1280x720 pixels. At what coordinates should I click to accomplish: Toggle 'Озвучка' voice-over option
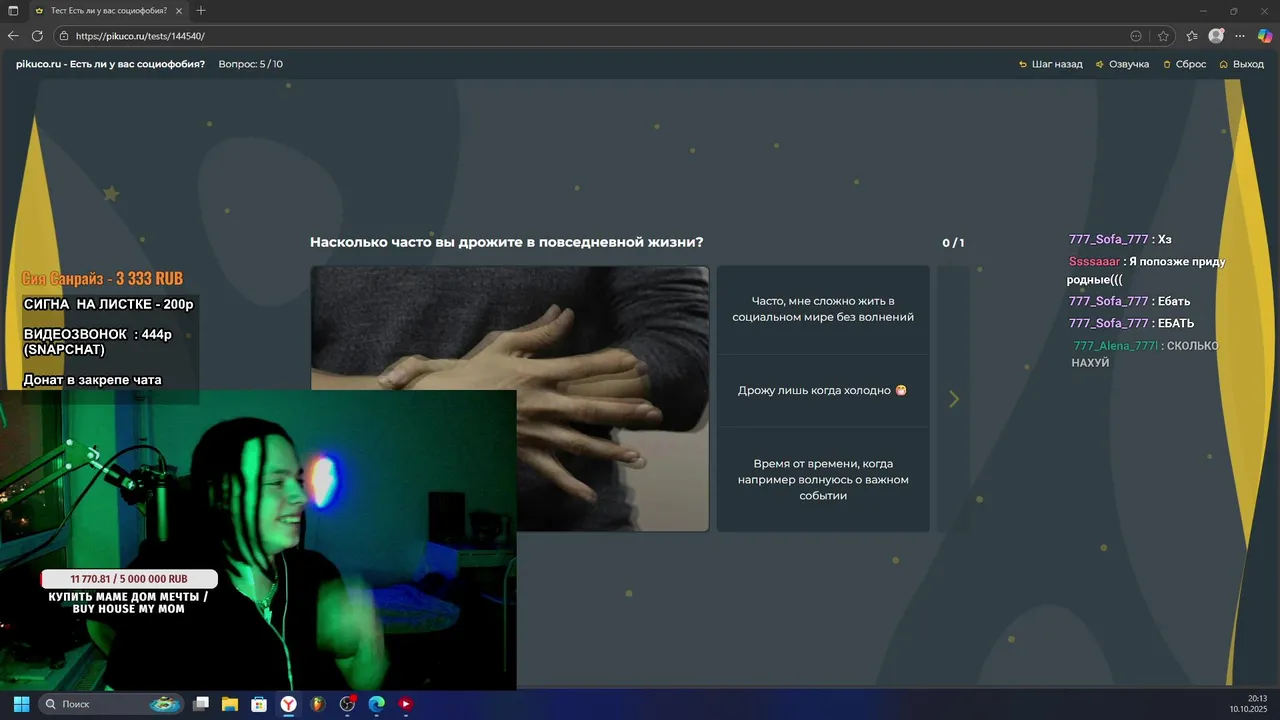tap(1122, 64)
